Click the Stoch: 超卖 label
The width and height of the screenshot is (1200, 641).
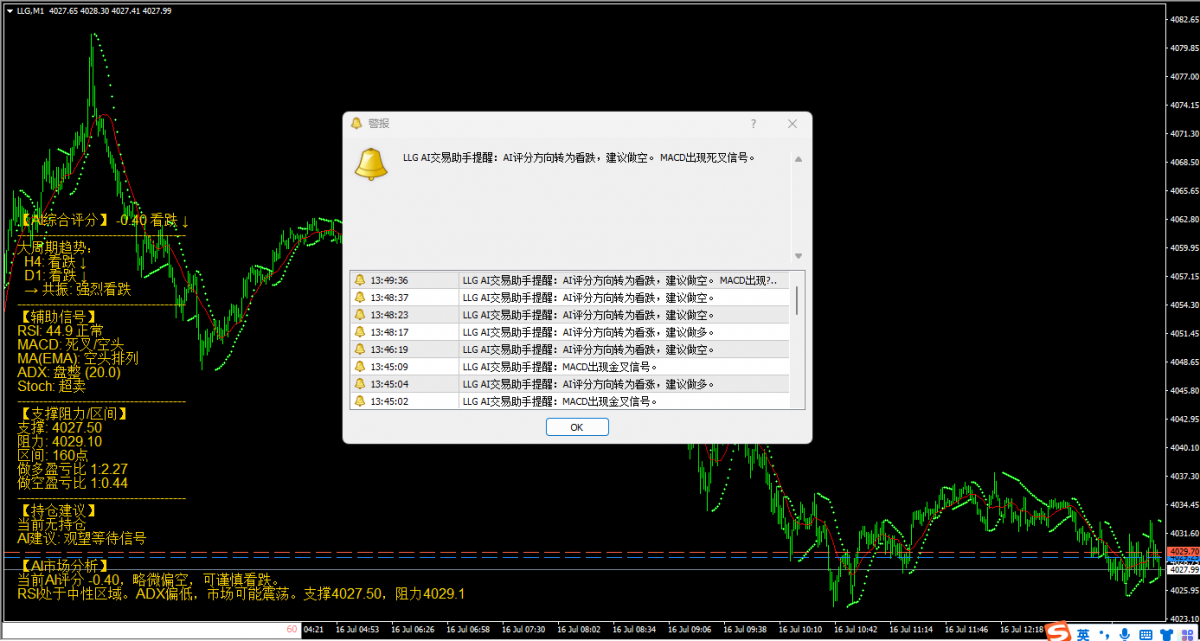click(52, 386)
